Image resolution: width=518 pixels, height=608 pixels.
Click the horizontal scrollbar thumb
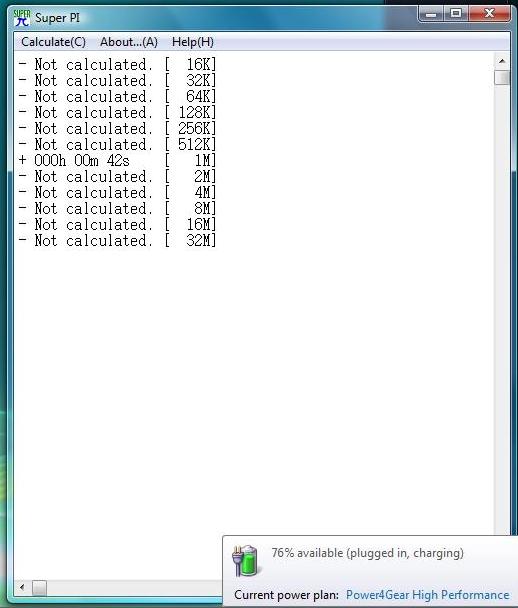coord(39,587)
